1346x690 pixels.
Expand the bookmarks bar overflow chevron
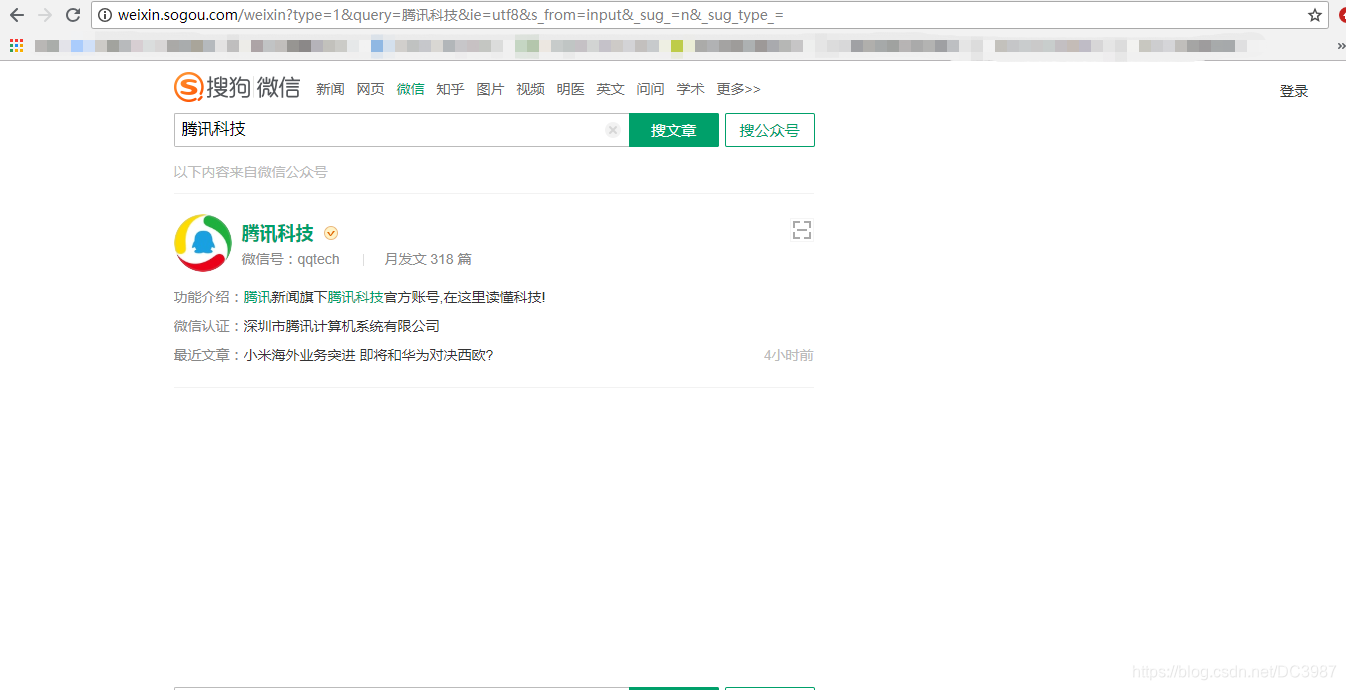click(x=1340, y=45)
